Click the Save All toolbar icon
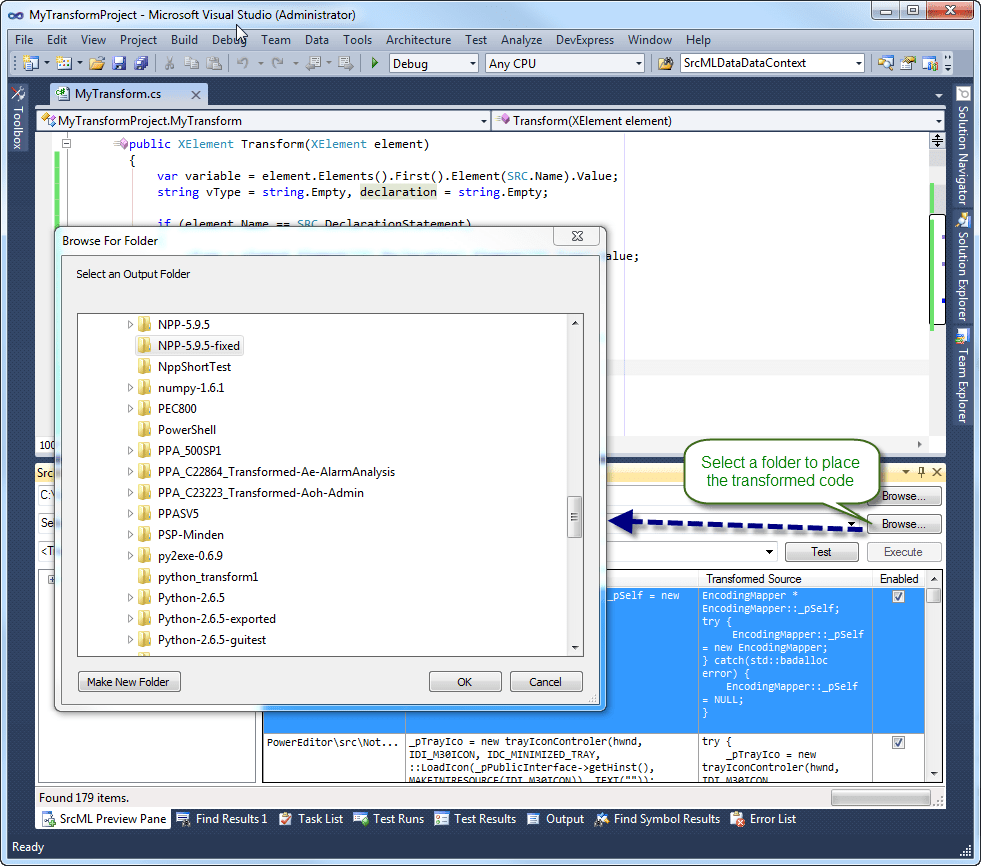Image resolution: width=981 pixels, height=866 pixels. [141, 63]
